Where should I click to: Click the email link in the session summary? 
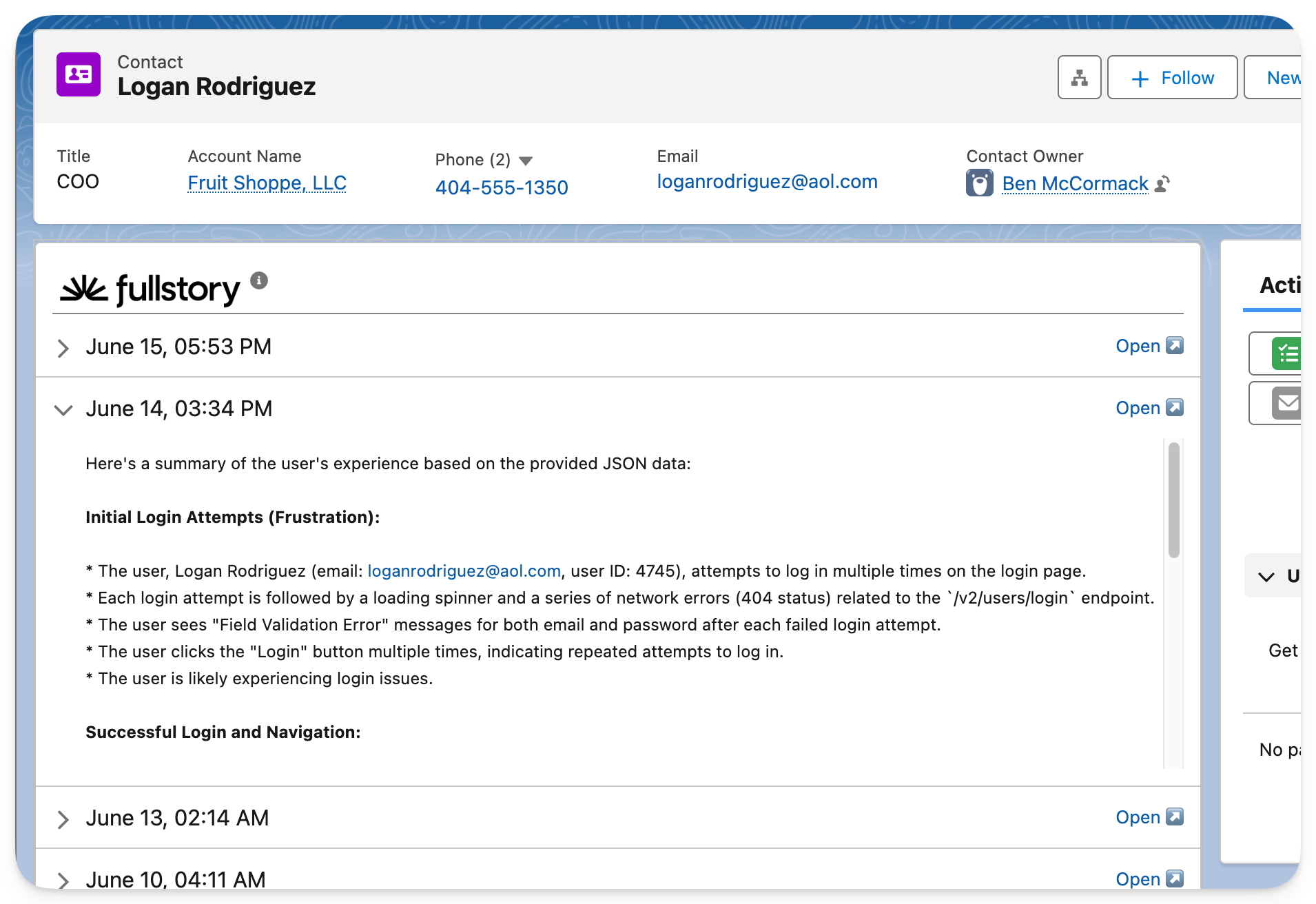464,571
